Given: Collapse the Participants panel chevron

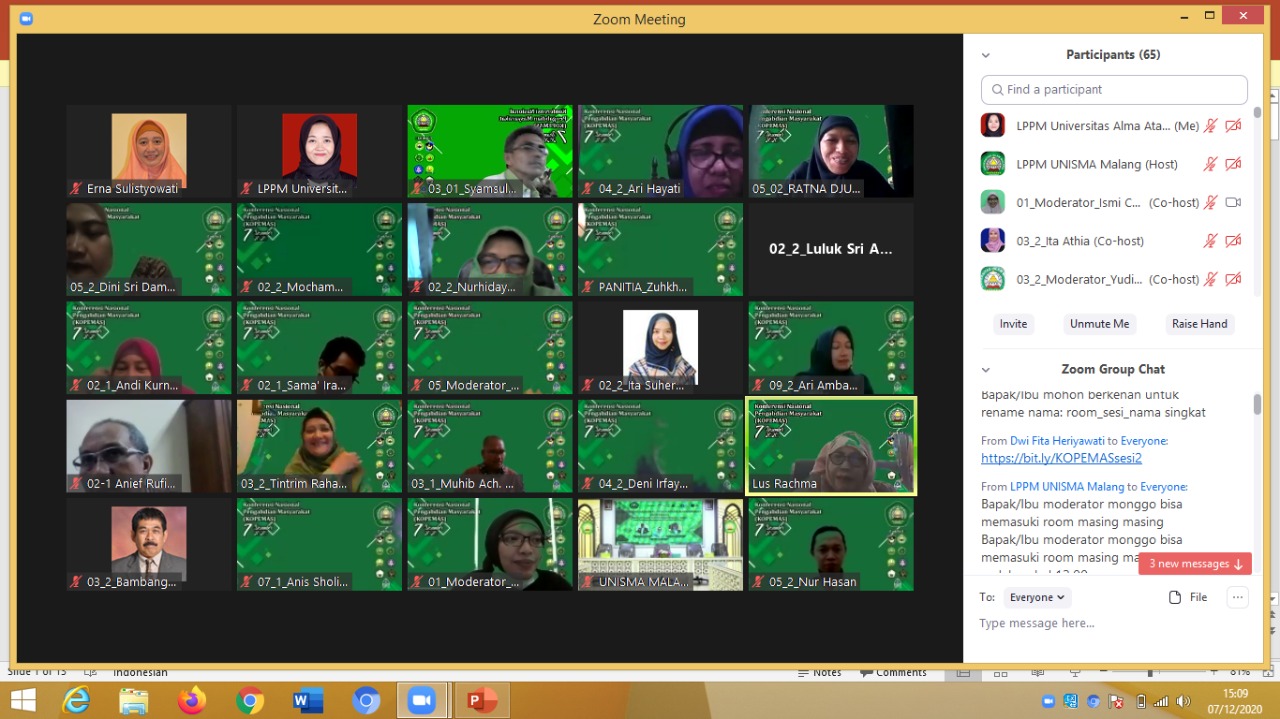Looking at the screenshot, I should point(986,56).
